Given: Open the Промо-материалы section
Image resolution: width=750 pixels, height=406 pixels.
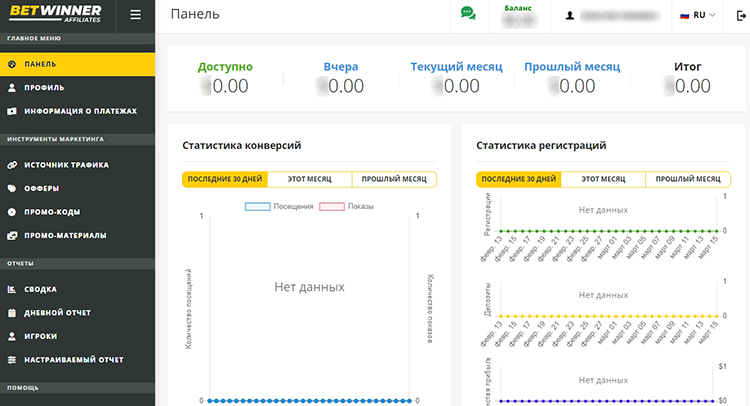Looking at the screenshot, I should pyautogui.click(x=77, y=235).
